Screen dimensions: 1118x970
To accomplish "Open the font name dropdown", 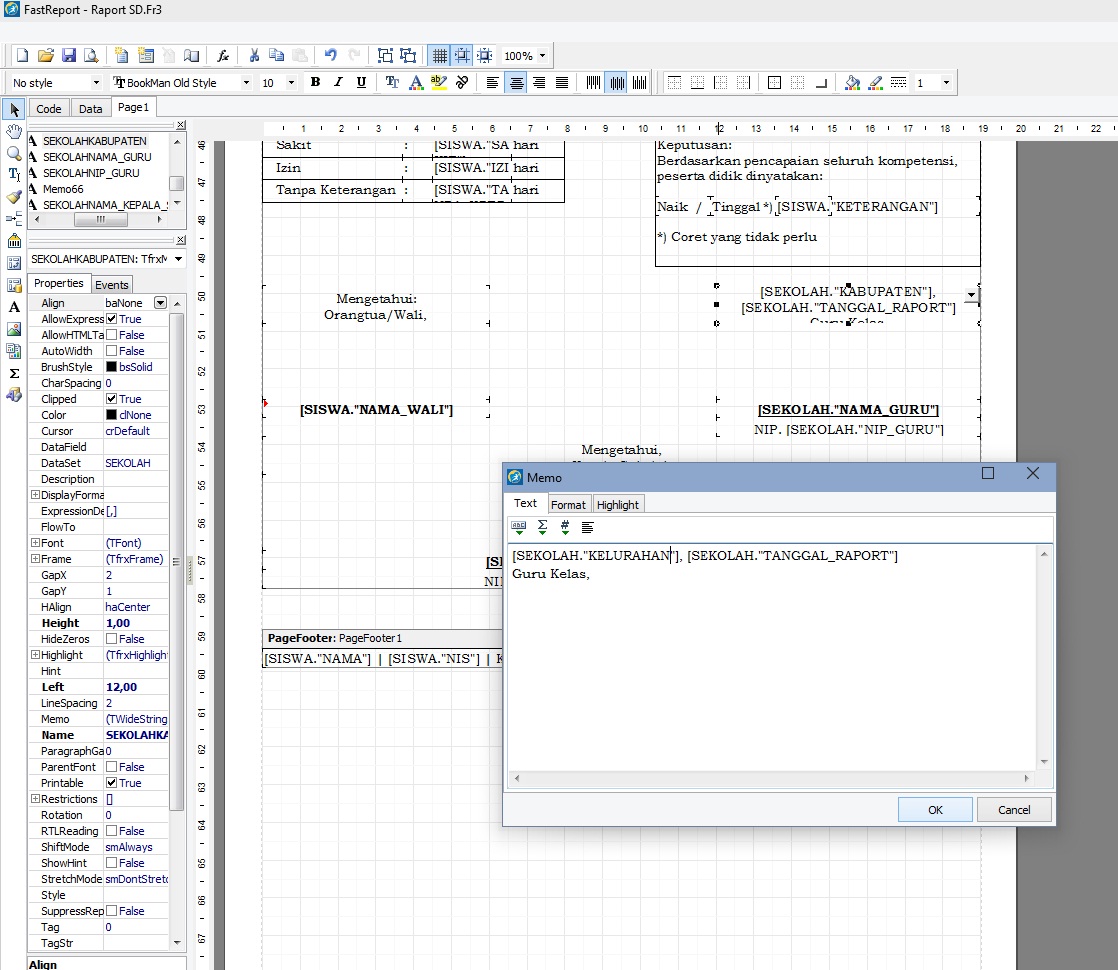I will point(246,83).
